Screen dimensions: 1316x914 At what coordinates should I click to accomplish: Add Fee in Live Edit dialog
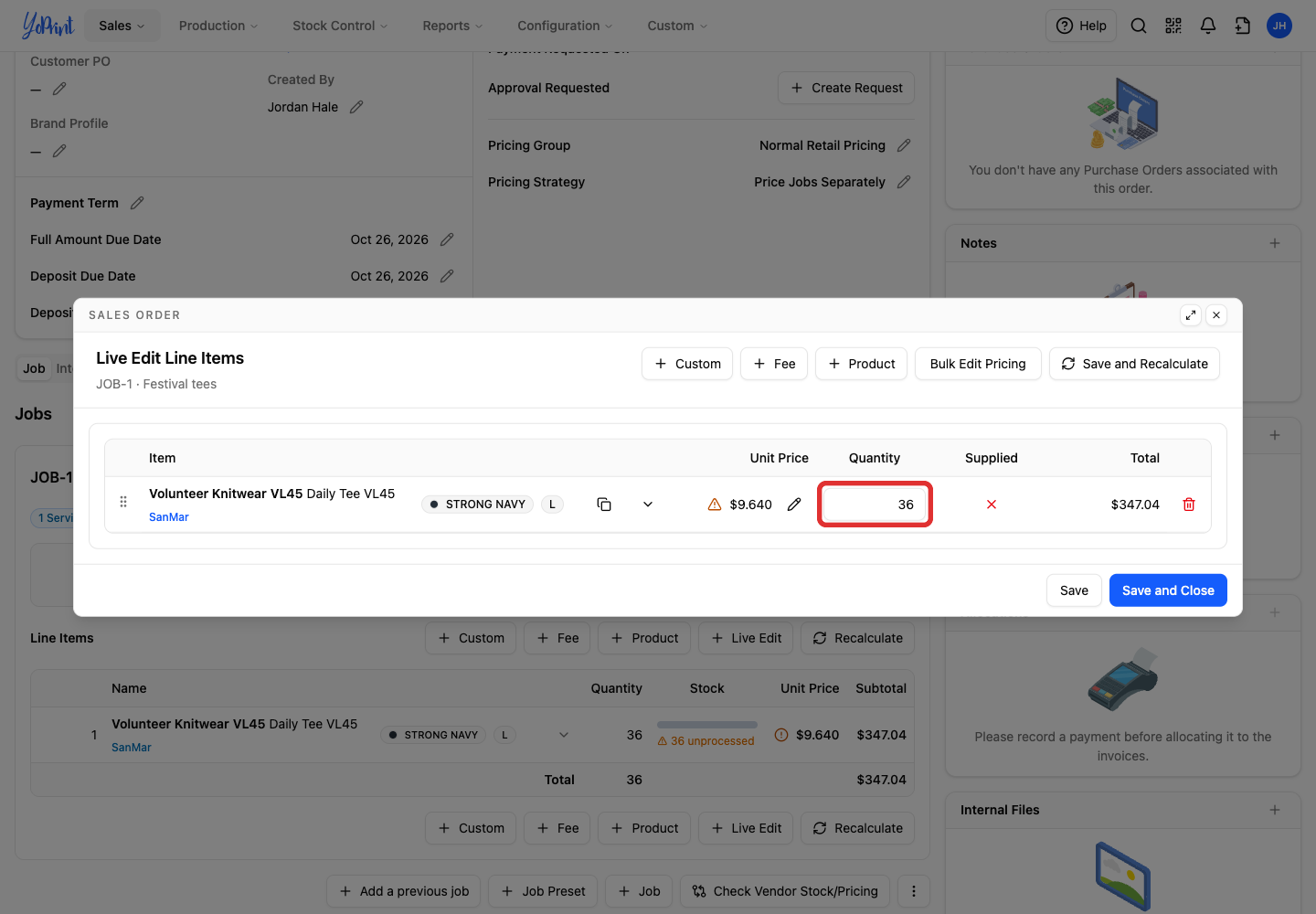[774, 364]
